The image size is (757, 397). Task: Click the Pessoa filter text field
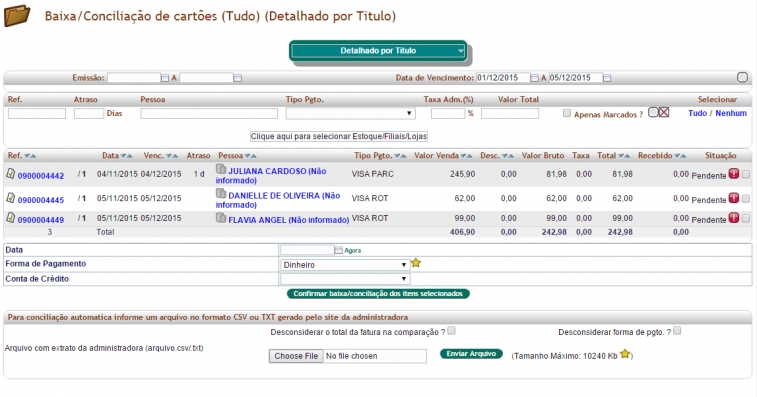point(209,113)
